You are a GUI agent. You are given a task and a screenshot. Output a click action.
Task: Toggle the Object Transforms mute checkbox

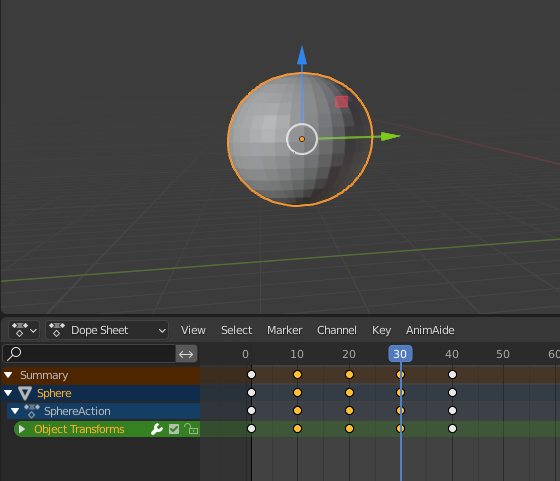(x=174, y=429)
